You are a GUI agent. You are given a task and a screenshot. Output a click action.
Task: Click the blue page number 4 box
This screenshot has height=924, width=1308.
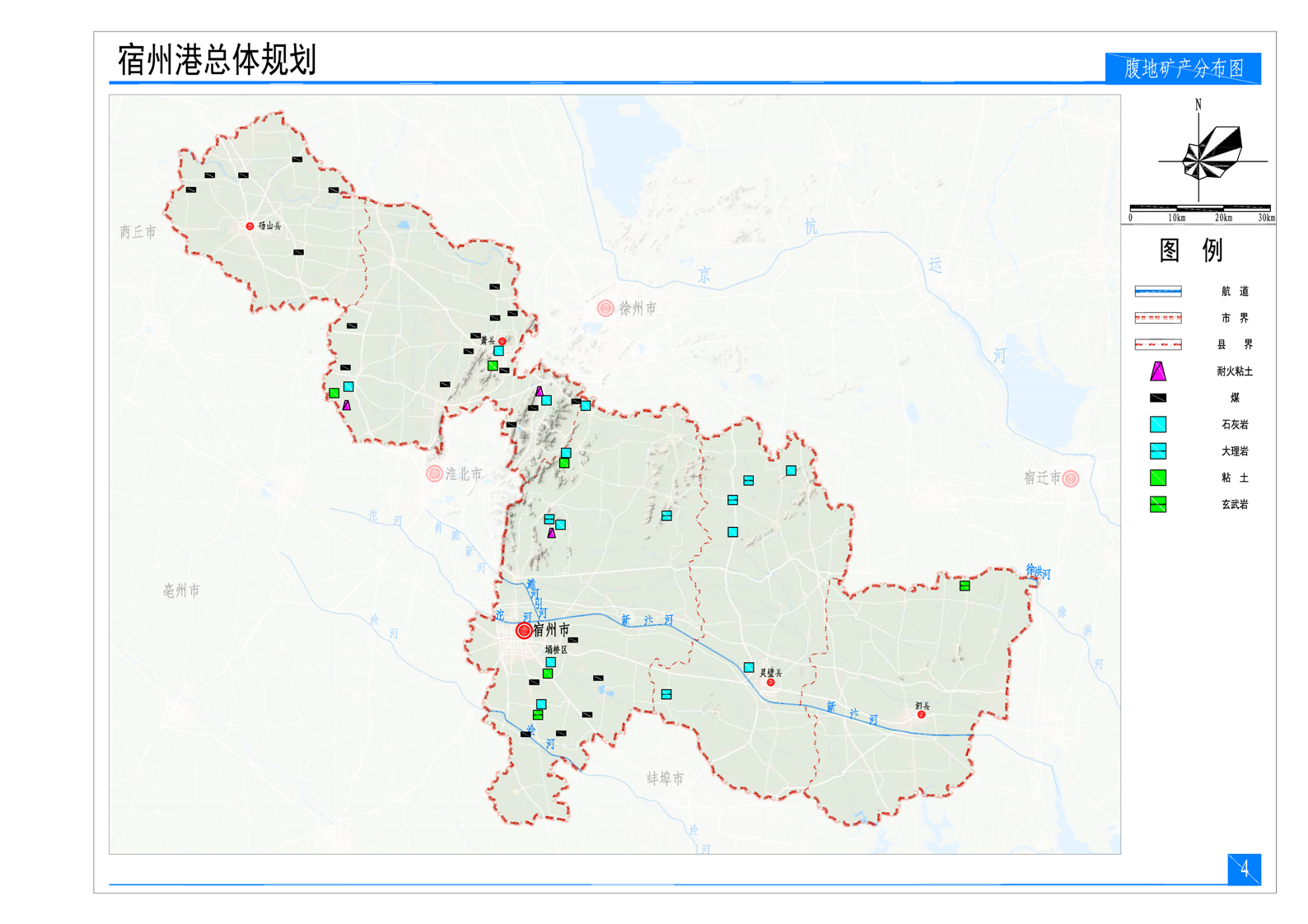point(1244,869)
